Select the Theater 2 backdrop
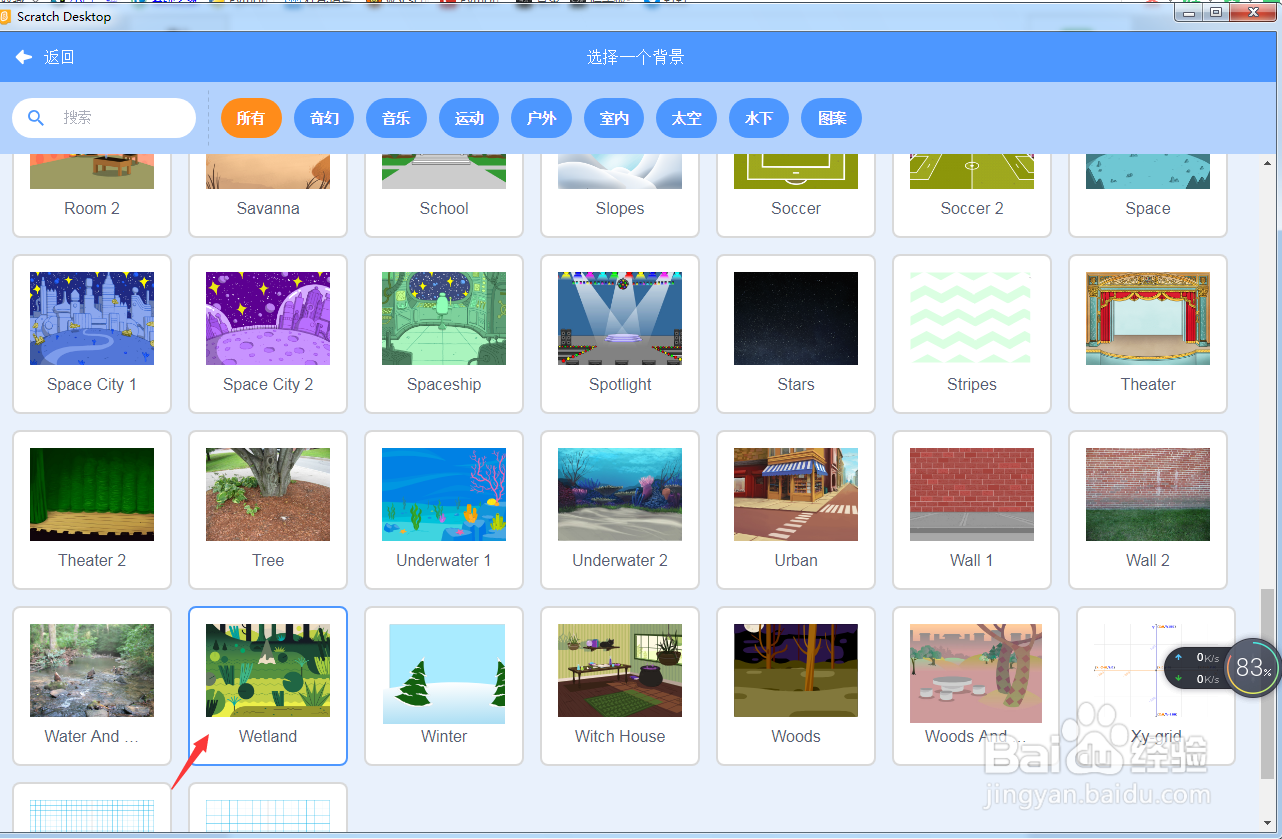Viewport: 1282px width, 839px height. 92,510
